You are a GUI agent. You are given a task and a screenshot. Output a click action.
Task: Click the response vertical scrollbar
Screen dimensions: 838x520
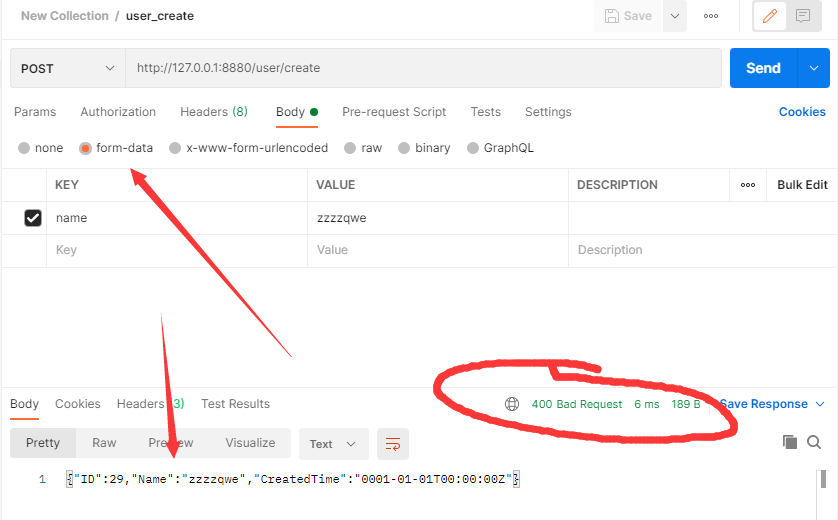[x=824, y=479]
